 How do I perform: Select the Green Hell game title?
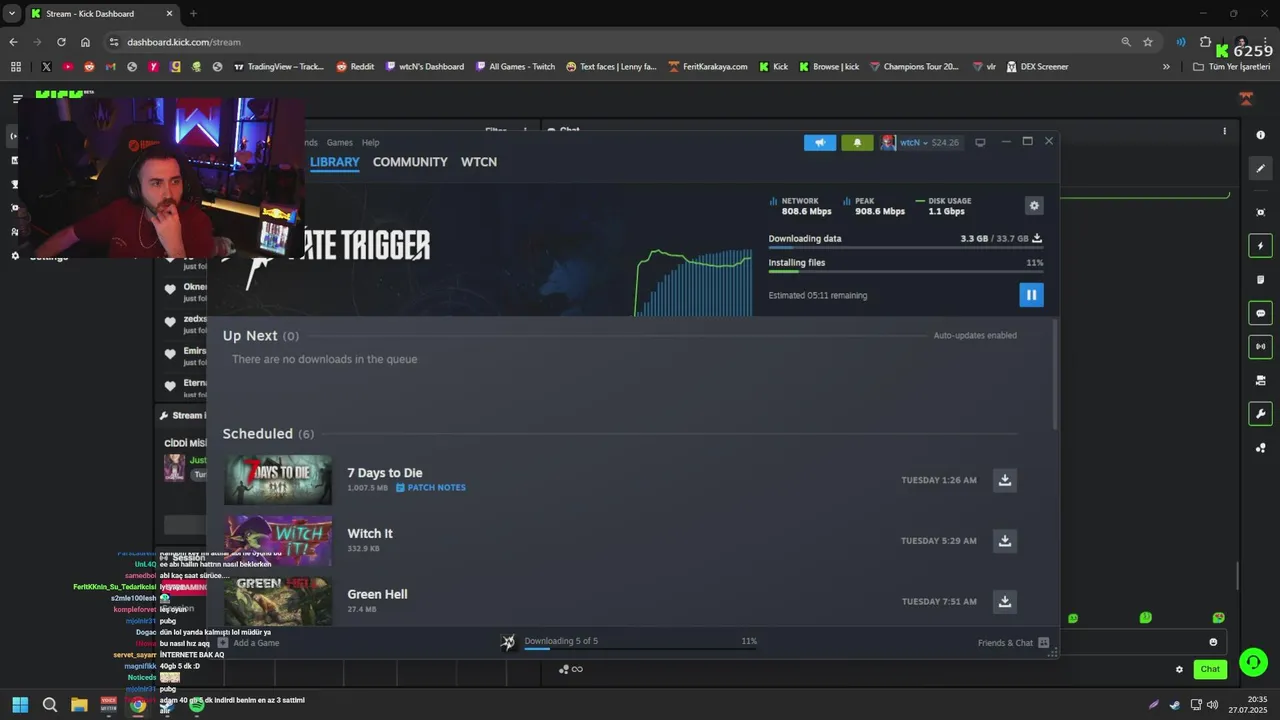[377, 594]
